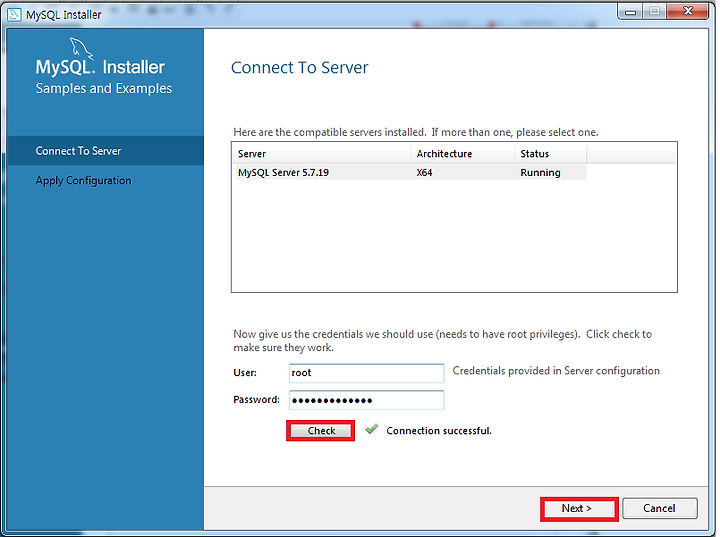Sort by the Server column header
Screen dimensions: 720x537
pos(321,154)
